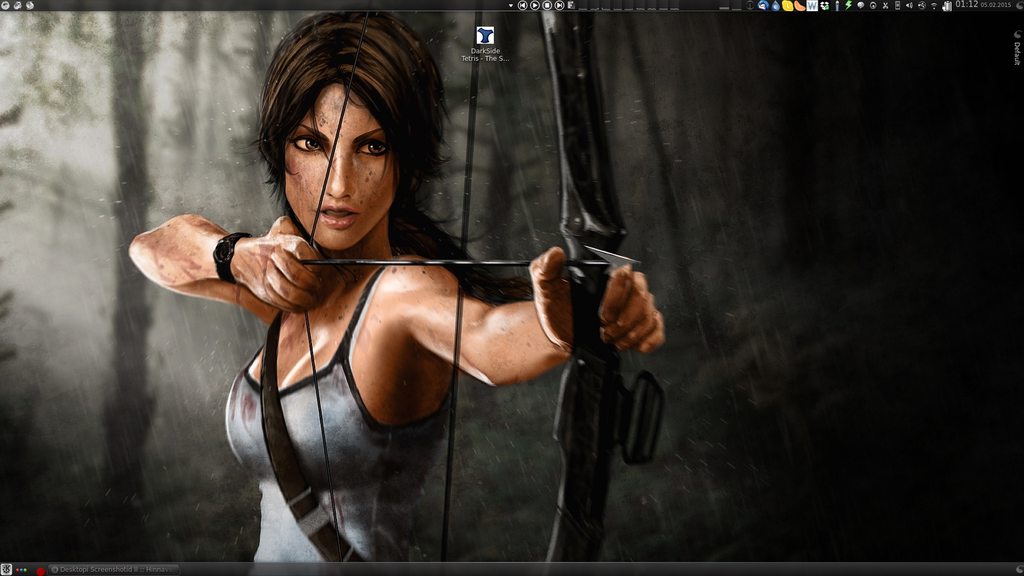
Task: Open the K application launcher menu
Action: tap(7, 569)
